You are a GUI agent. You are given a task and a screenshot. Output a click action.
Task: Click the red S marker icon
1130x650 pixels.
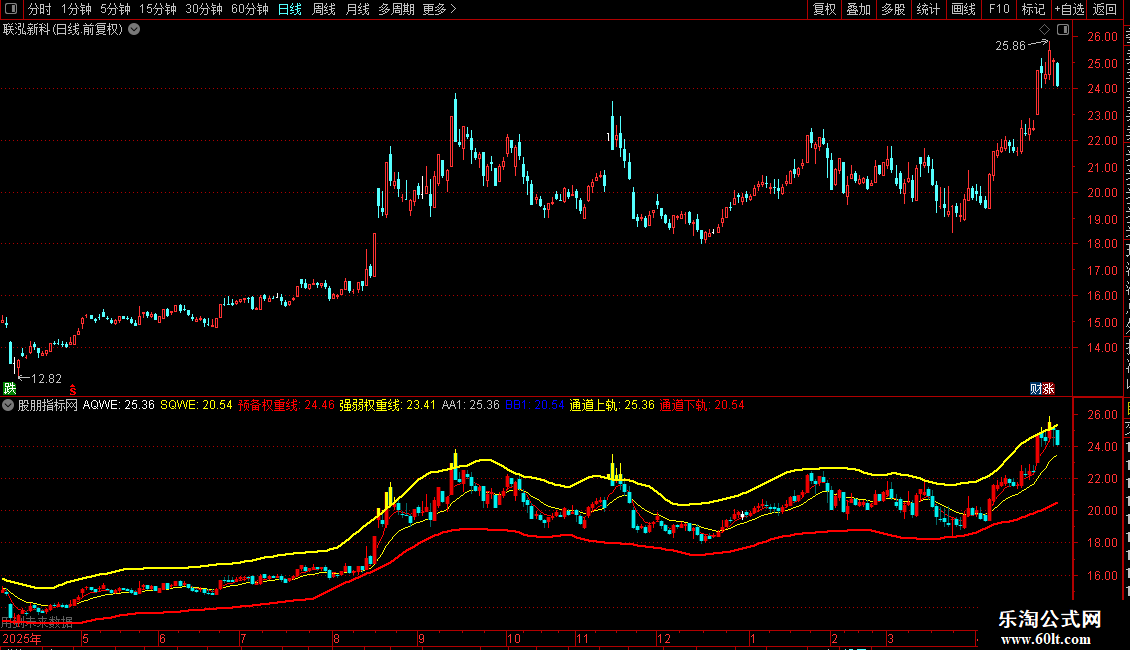[x=73, y=390]
